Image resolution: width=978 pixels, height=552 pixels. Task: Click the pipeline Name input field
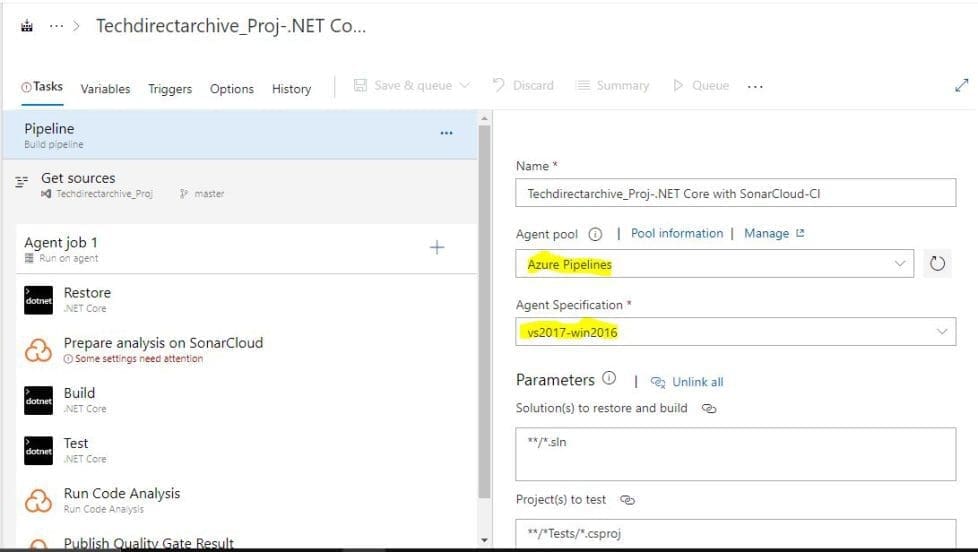point(735,194)
